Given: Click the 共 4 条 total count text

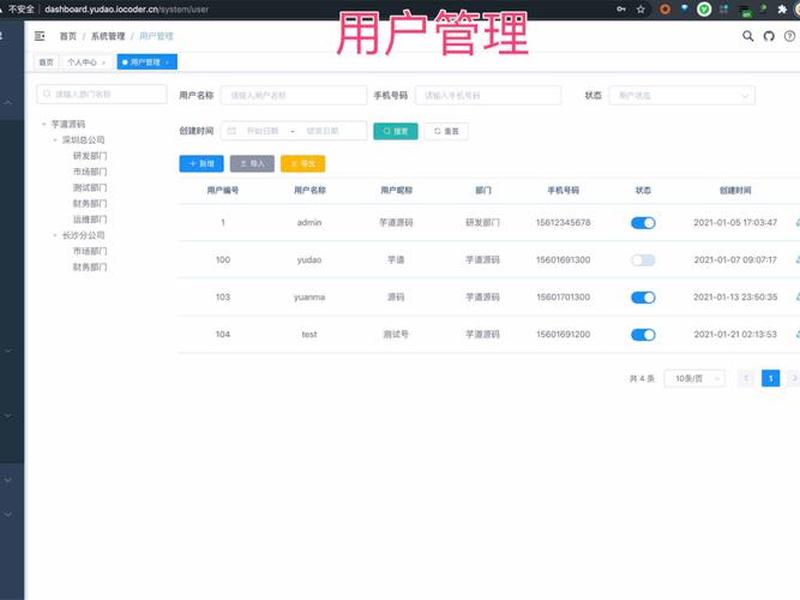Looking at the screenshot, I should [x=642, y=379].
